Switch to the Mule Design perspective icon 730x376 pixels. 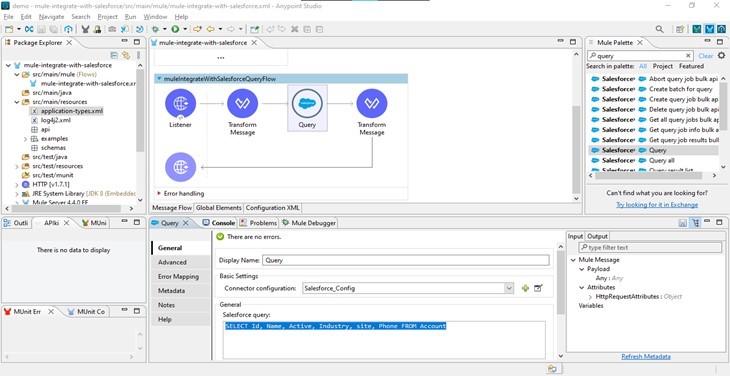click(x=710, y=29)
